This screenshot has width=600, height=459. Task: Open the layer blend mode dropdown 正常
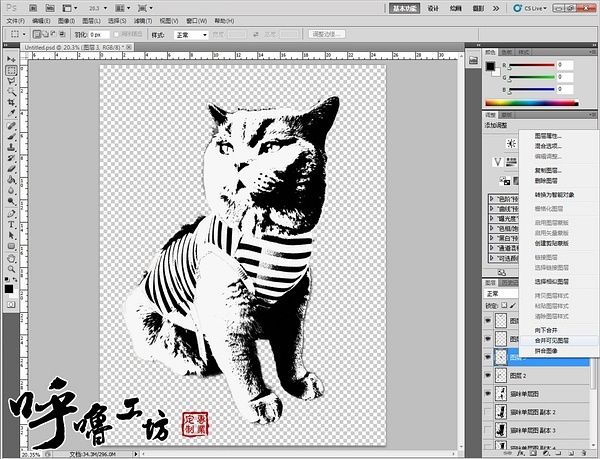coord(501,294)
